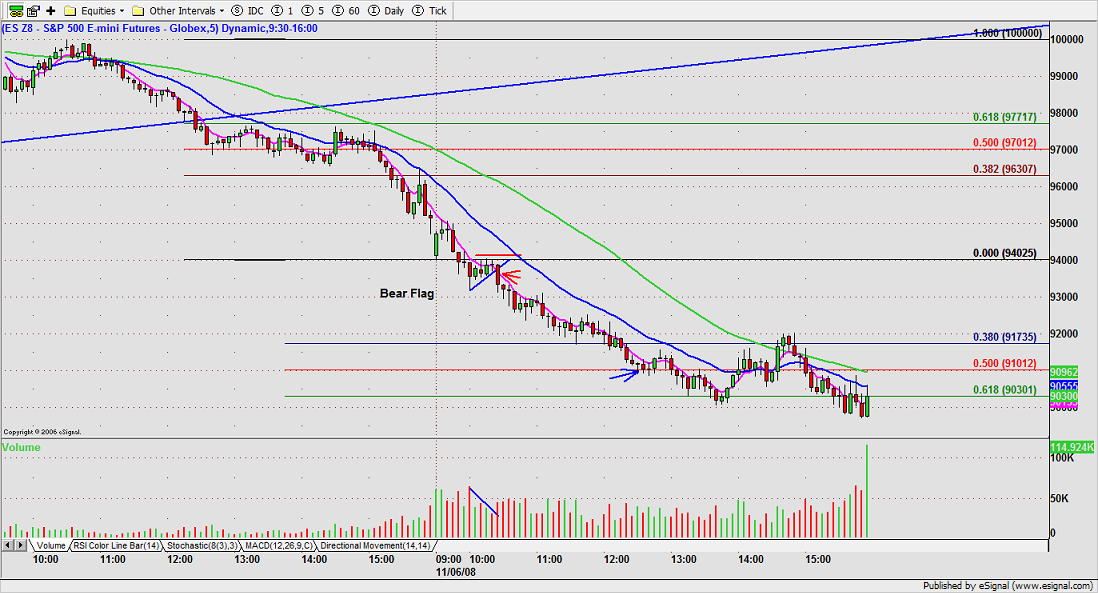Click the 0.382 (96307) Fibonacci label
The height and width of the screenshot is (593, 1098).
point(1005,169)
